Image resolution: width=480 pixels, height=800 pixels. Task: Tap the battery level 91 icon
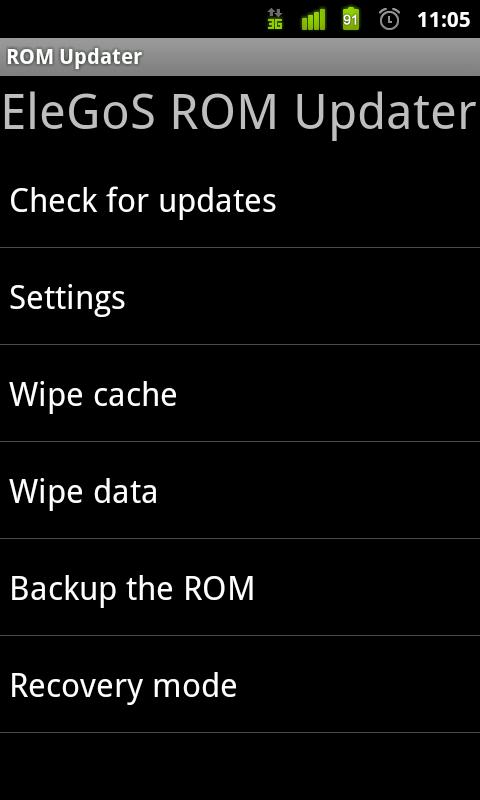pos(351,19)
